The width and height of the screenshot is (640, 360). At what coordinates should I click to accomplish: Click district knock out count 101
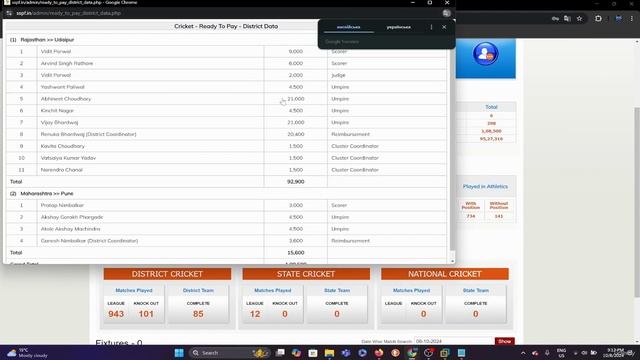click(146, 314)
